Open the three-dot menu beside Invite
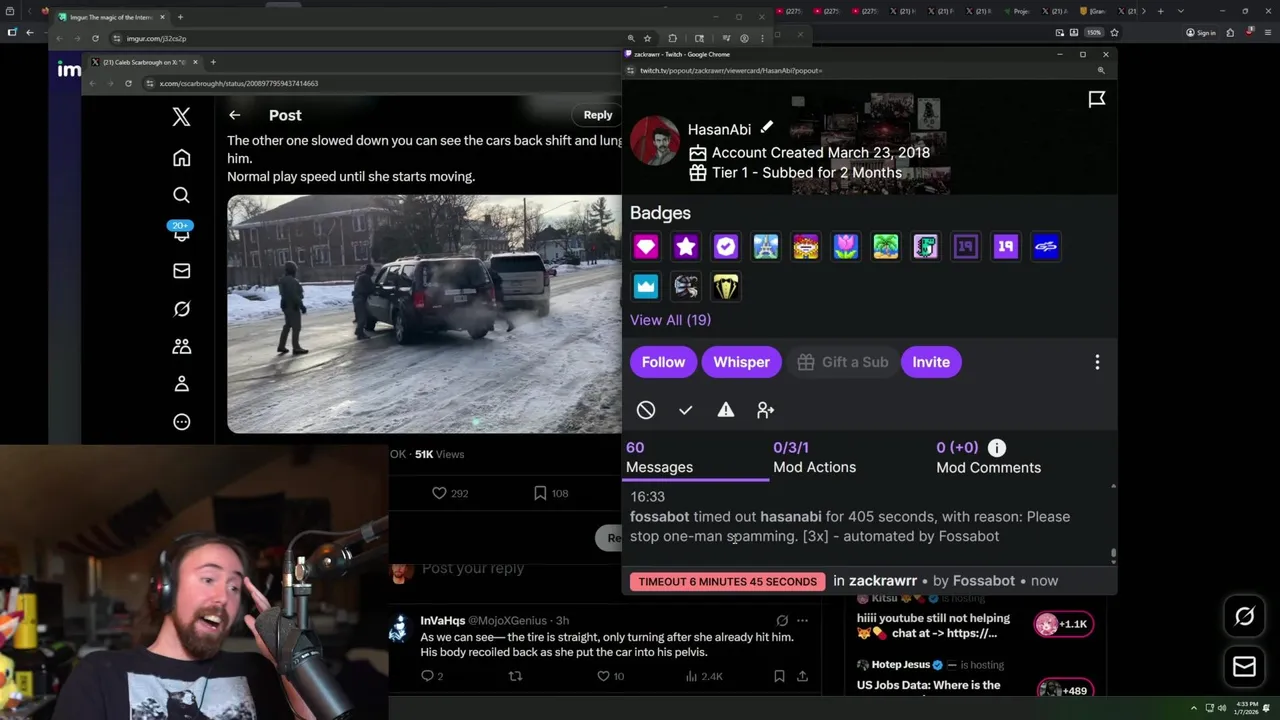Screen dimensions: 1280x720 tap(1097, 362)
